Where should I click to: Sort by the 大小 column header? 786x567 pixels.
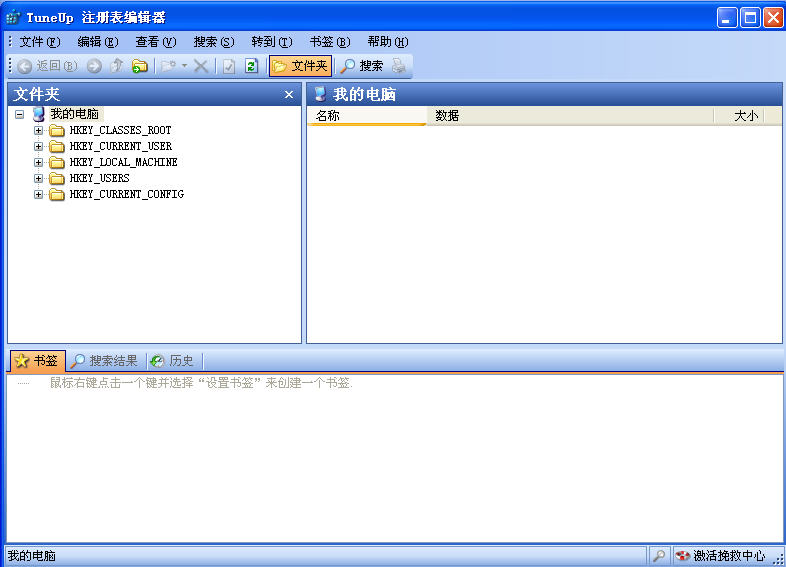(739, 116)
